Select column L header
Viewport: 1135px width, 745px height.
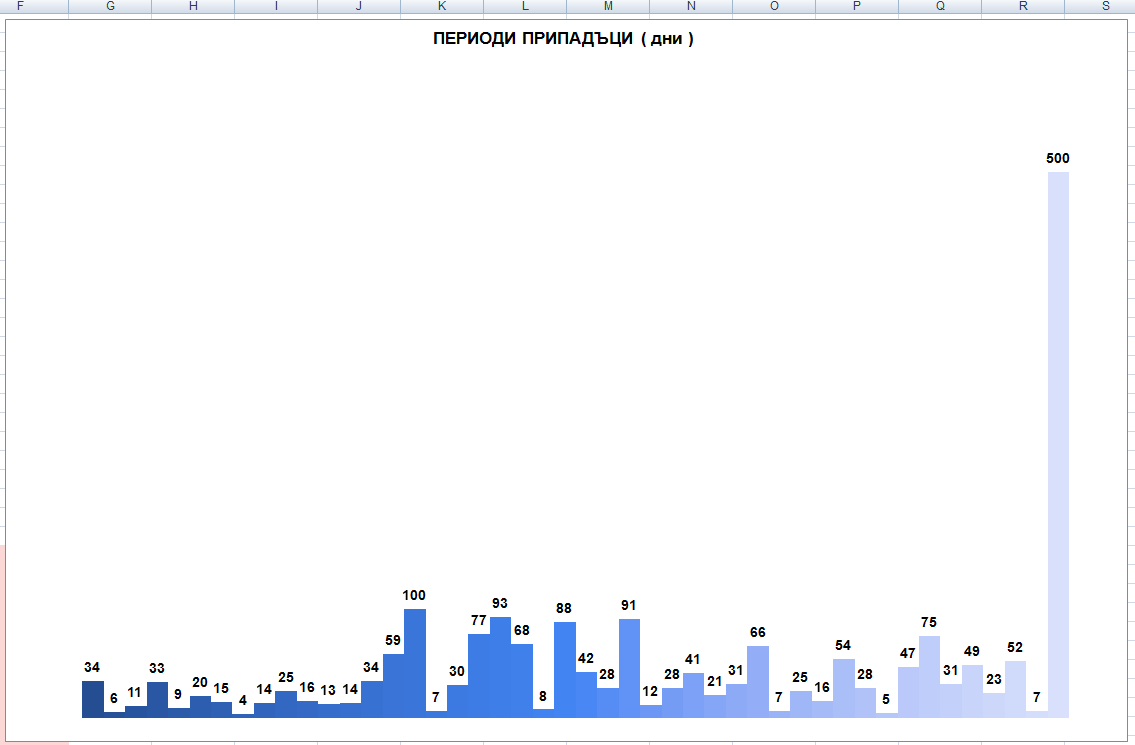pyautogui.click(x=525, y=6)
